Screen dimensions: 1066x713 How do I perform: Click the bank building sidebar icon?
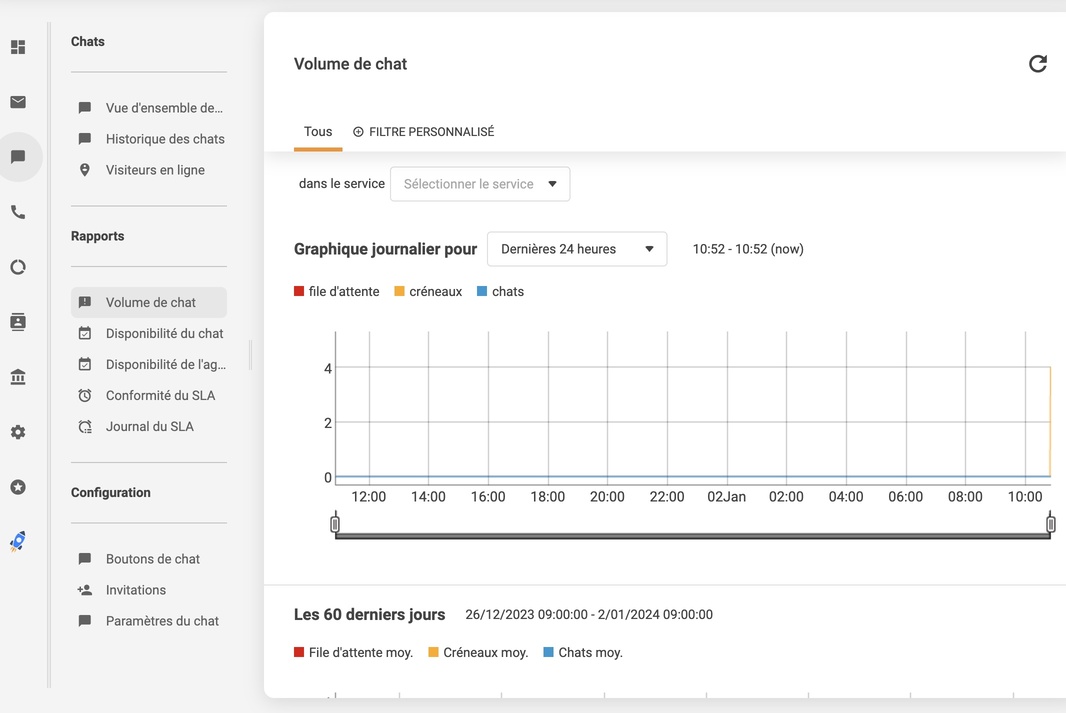pos(16,376)
